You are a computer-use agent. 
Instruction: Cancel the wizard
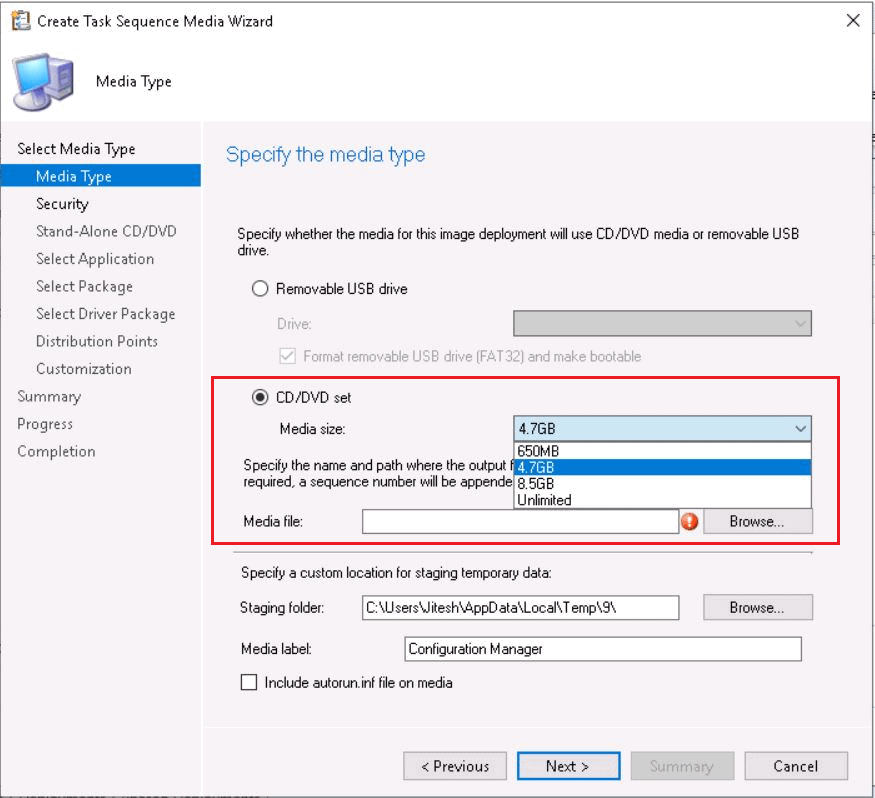click(x=795, y=766)
